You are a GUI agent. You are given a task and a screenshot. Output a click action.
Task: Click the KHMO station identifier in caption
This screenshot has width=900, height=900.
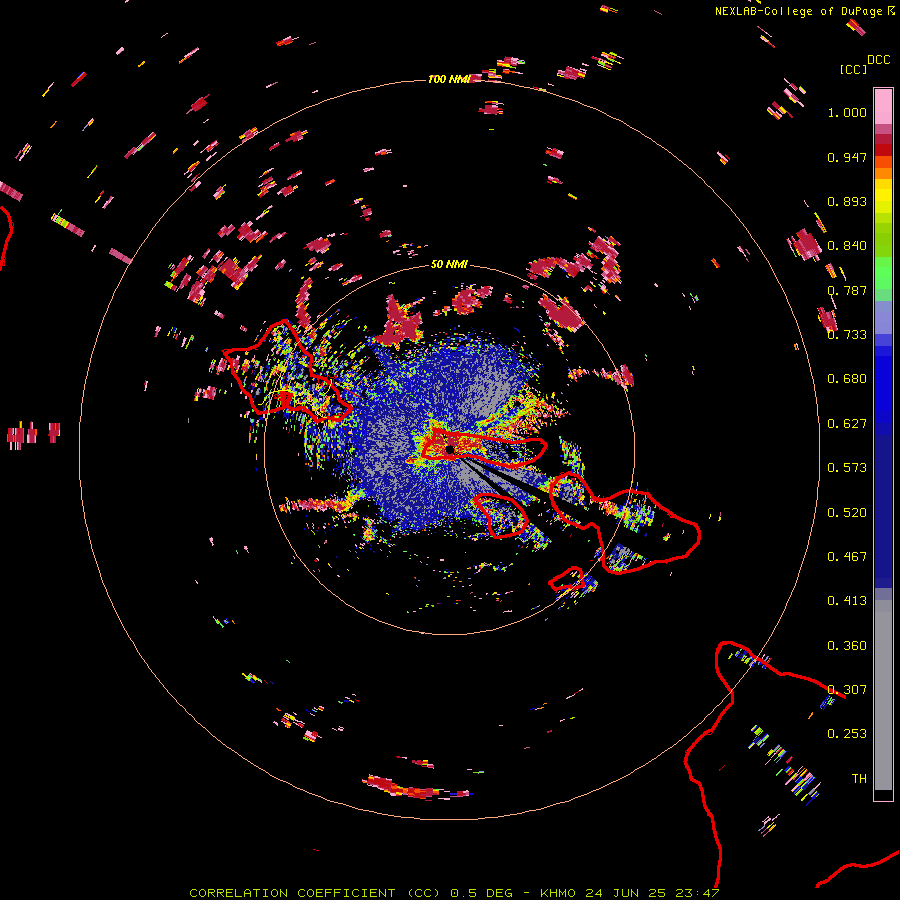(558, 893)
